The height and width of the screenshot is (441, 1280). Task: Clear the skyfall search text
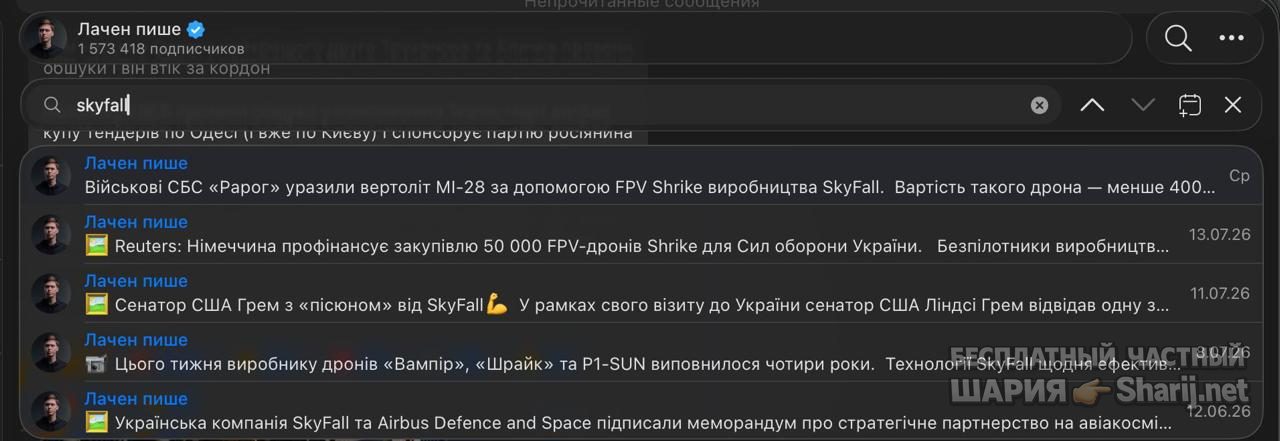click(x=1040, y=105)
